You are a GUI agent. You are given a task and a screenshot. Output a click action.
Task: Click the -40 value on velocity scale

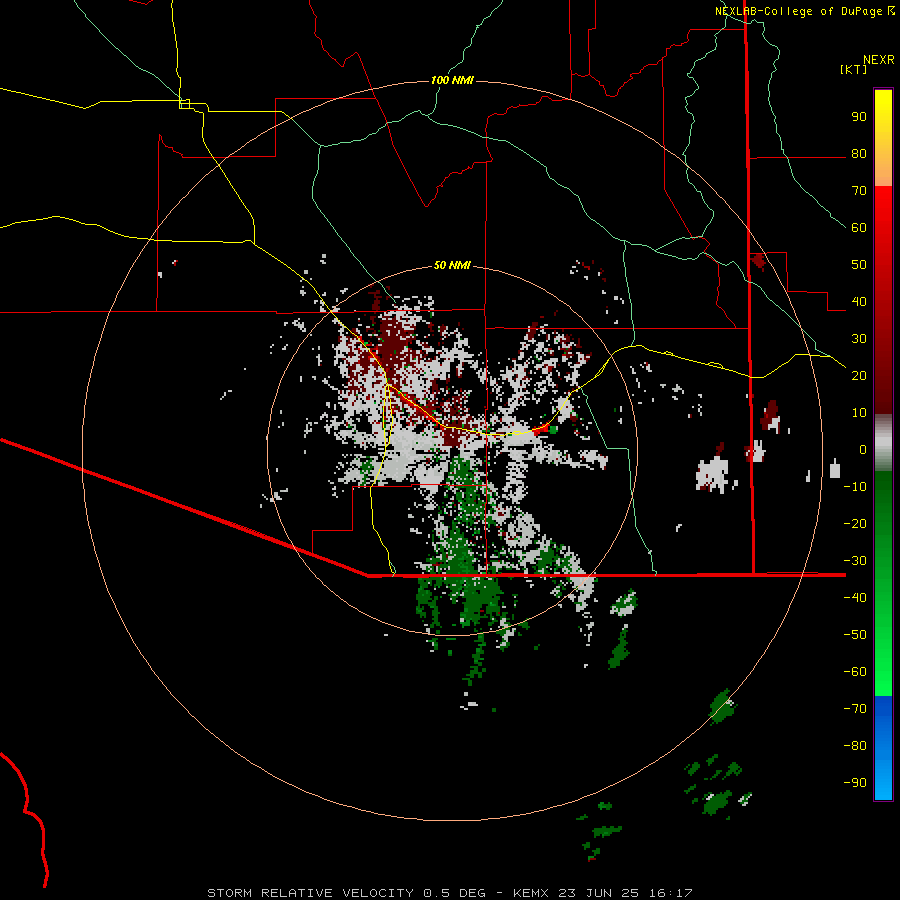point(855,598)
